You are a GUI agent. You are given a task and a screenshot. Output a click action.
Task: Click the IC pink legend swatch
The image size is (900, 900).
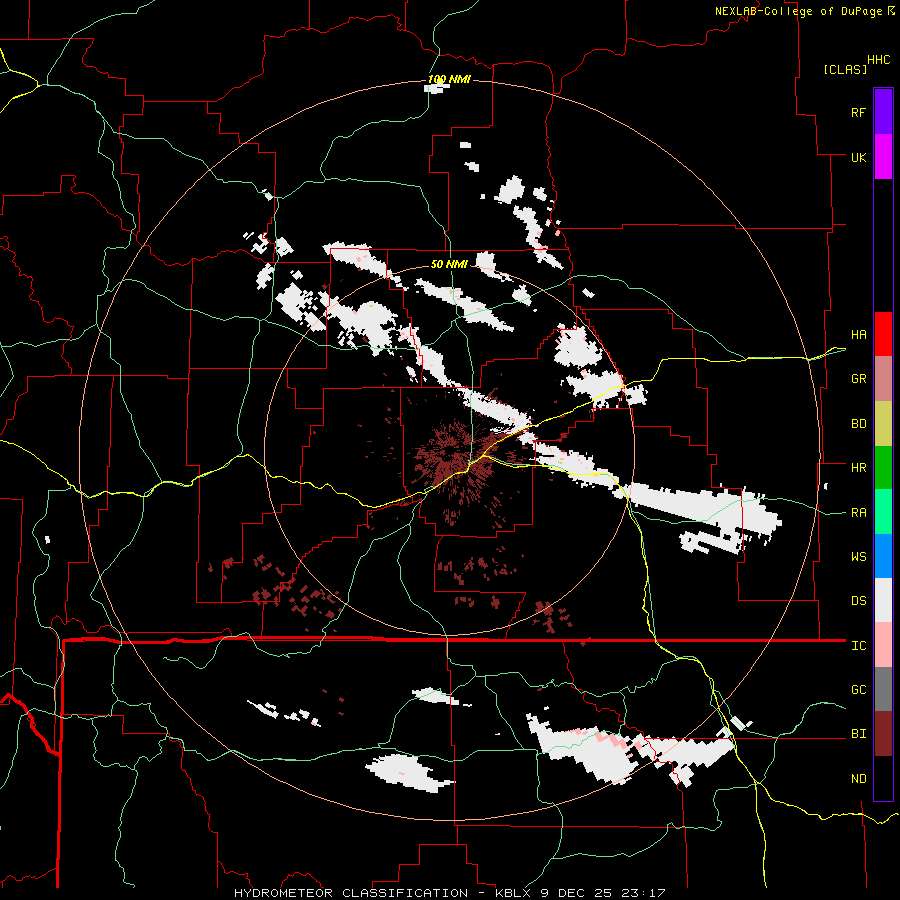[883, 645]
